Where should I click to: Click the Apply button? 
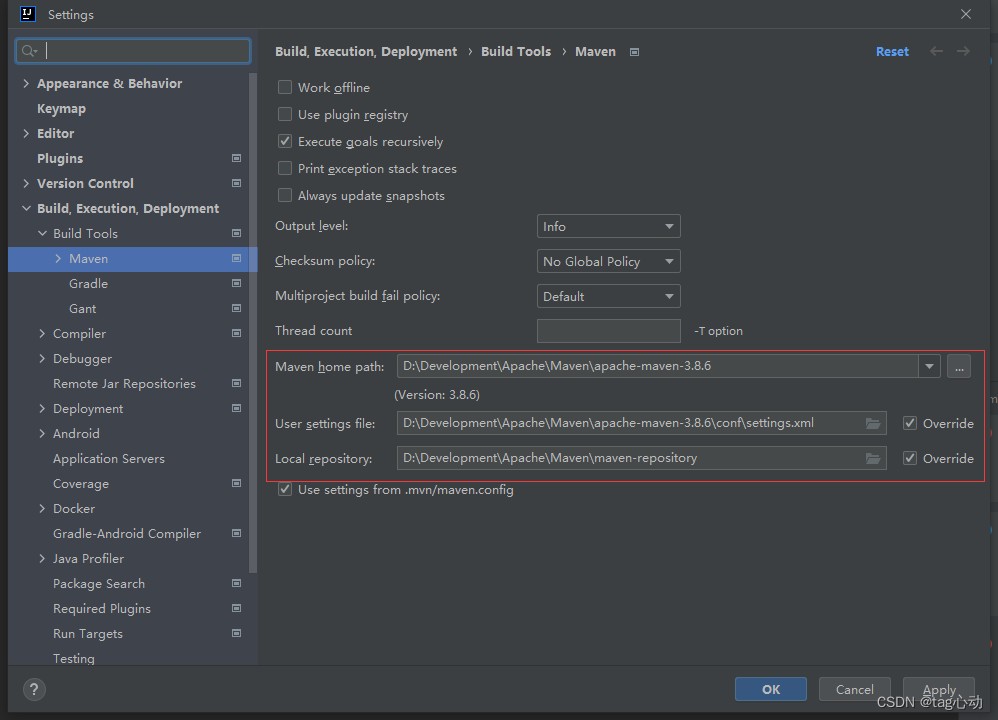[939, 689]
